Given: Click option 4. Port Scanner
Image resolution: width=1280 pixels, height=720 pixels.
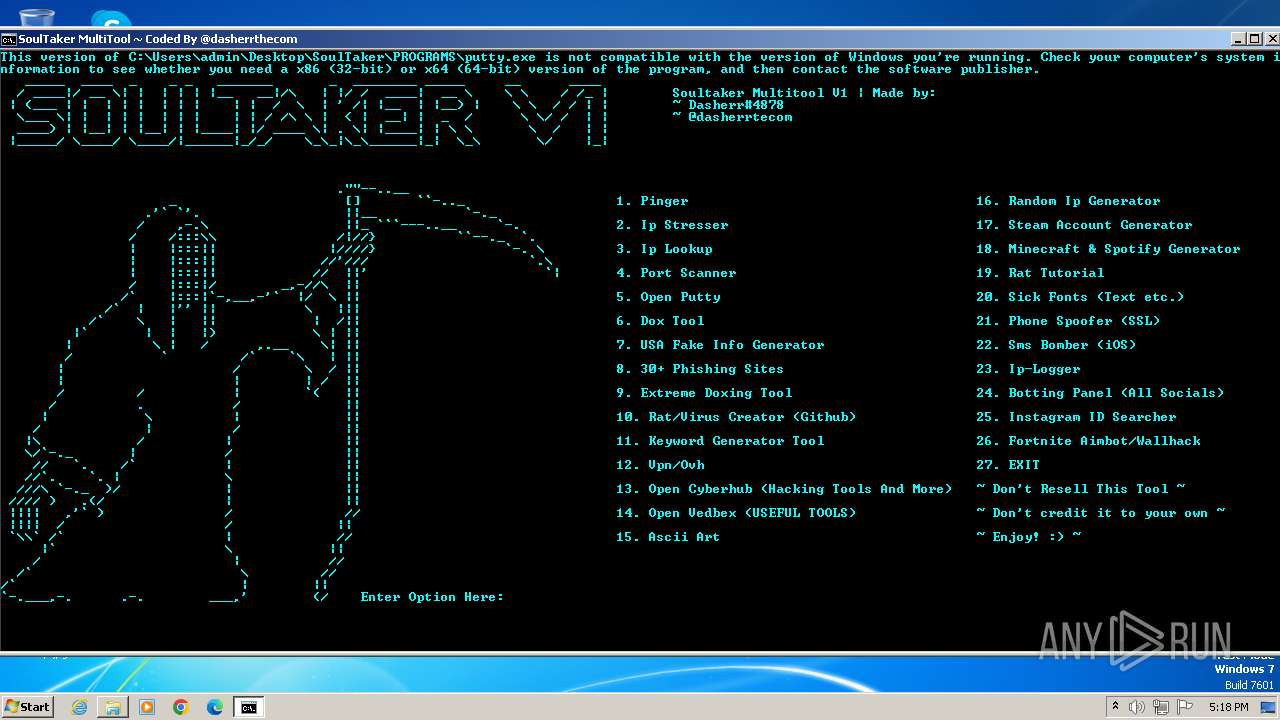Looking at the screenshot, I should pos(676,273).
